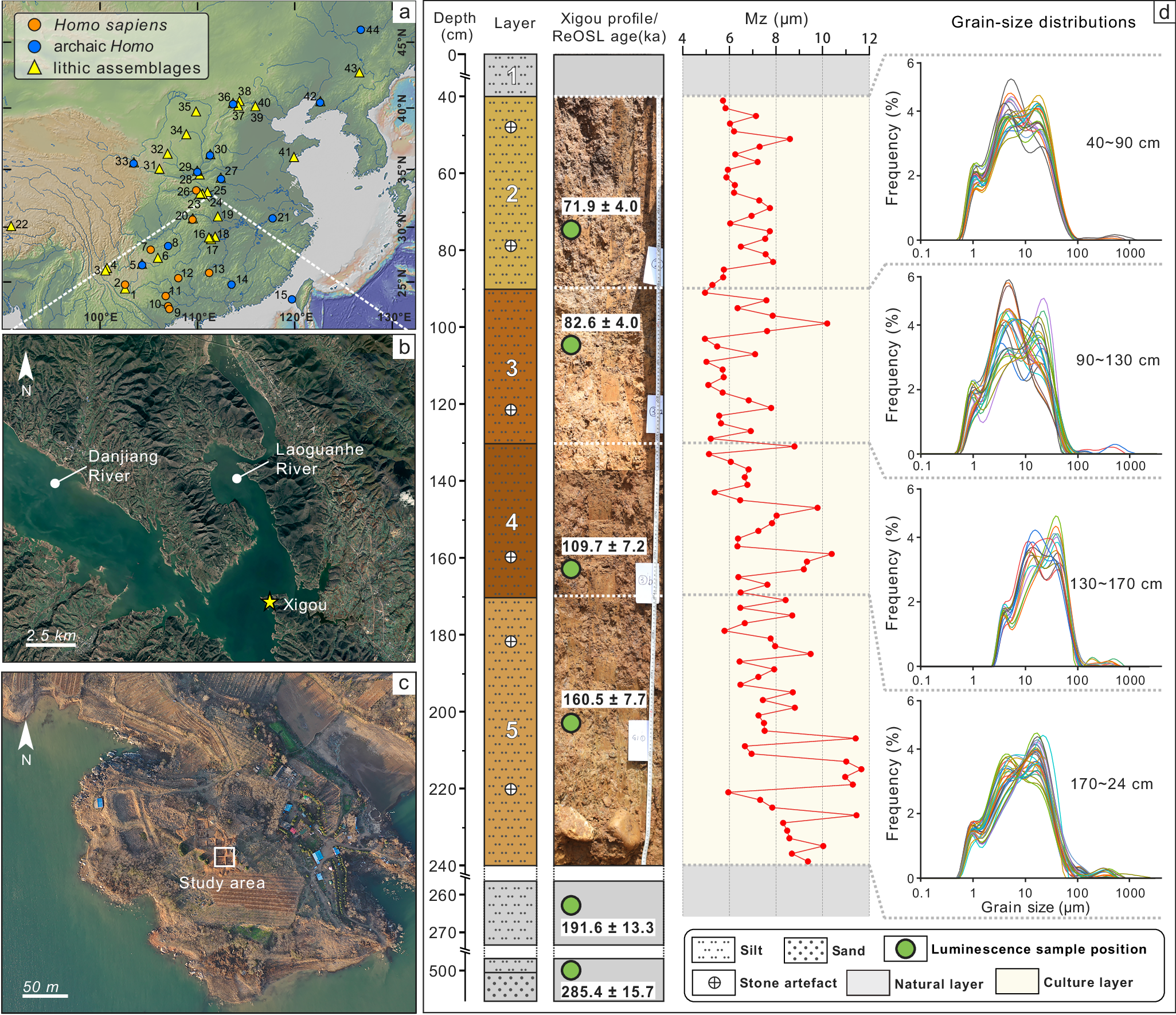Switch to panel b satellite view
This screenshot has height=1015, width=1176.
click(x=404, y=346)
